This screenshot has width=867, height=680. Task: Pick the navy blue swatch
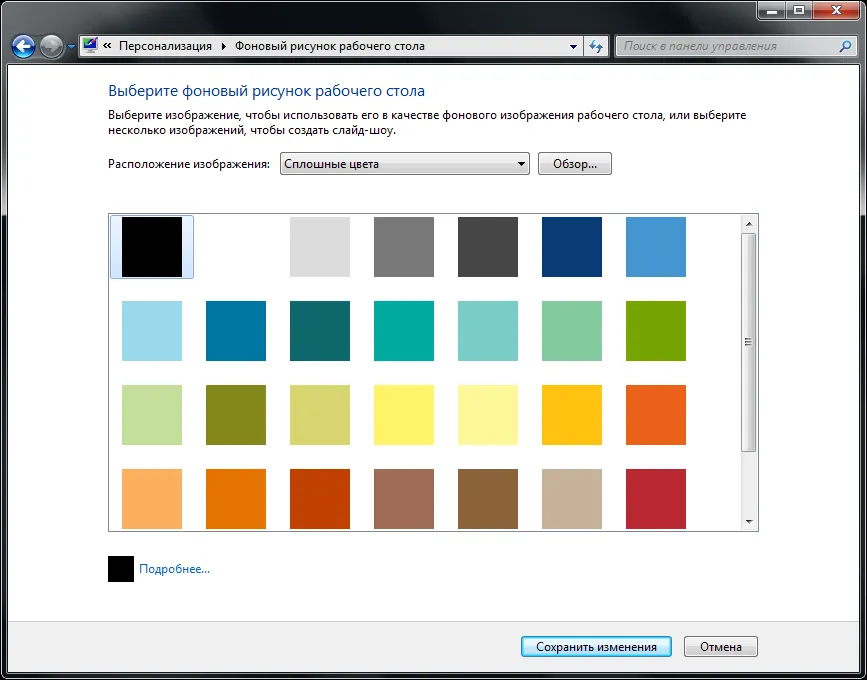coord(572,247)
